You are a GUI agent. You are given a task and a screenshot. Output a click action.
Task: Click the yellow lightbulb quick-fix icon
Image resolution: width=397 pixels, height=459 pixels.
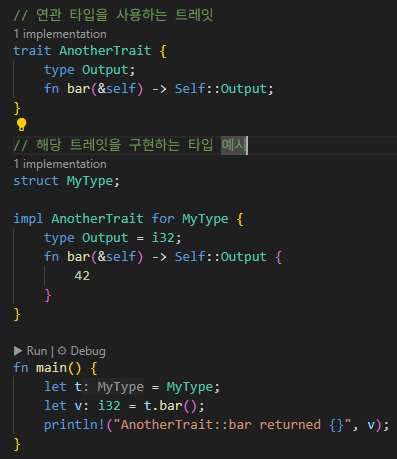(21, 125)
